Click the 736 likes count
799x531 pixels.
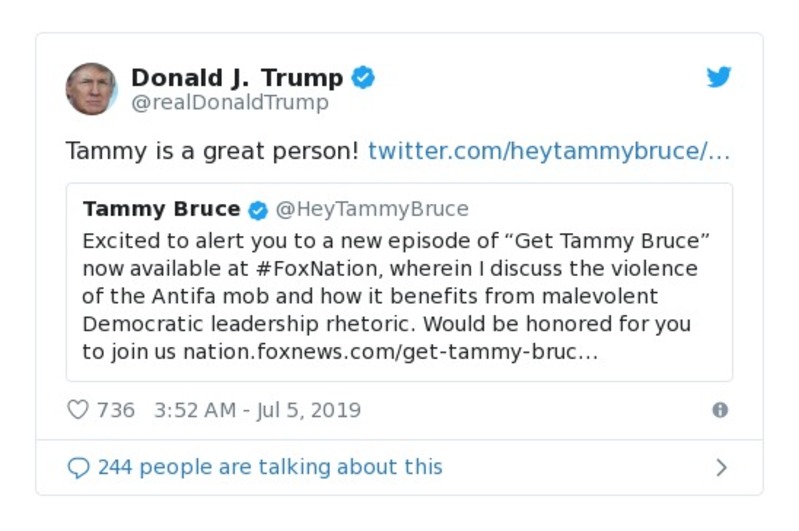(116, 410)
